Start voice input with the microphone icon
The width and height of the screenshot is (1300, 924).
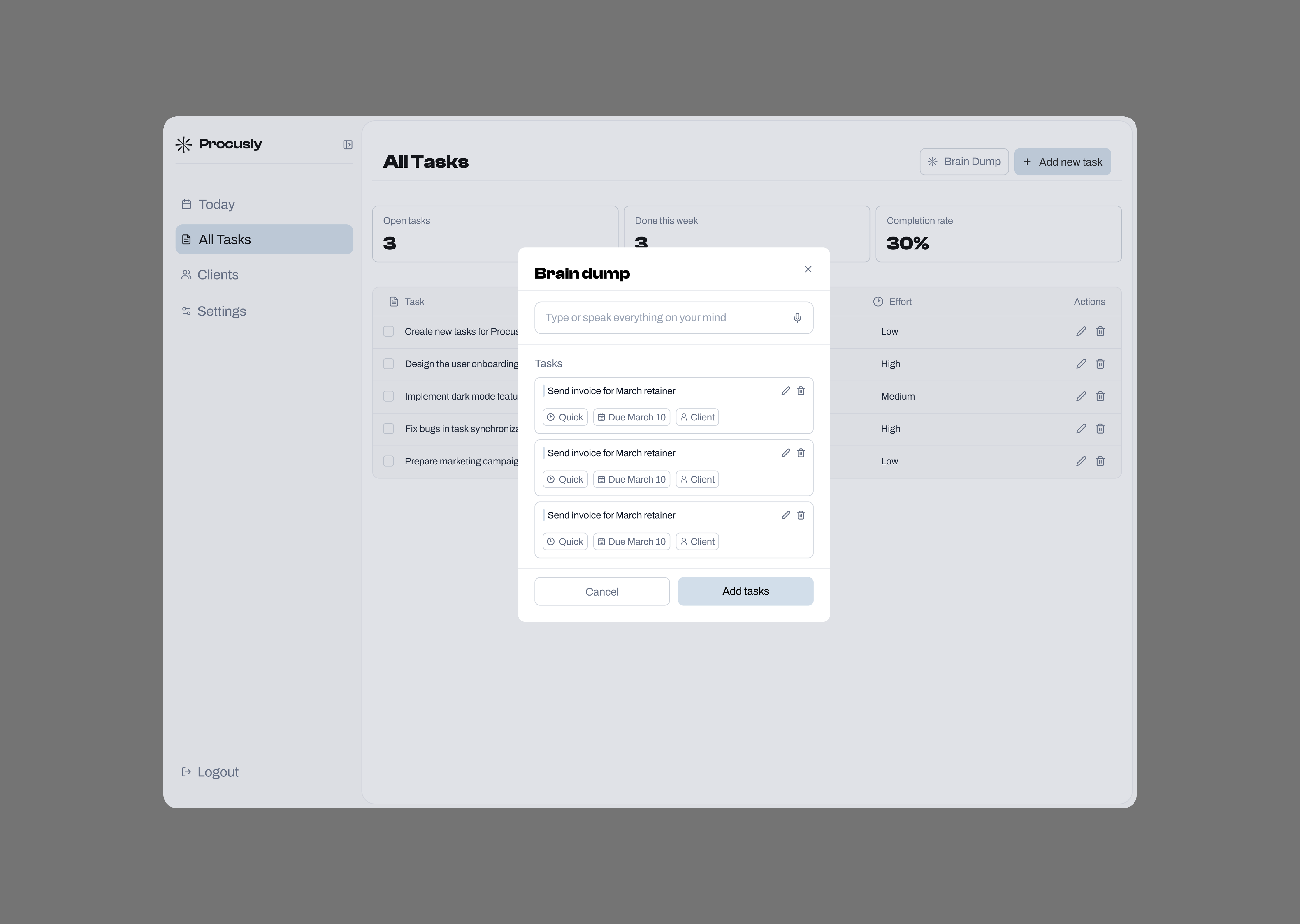797,317
